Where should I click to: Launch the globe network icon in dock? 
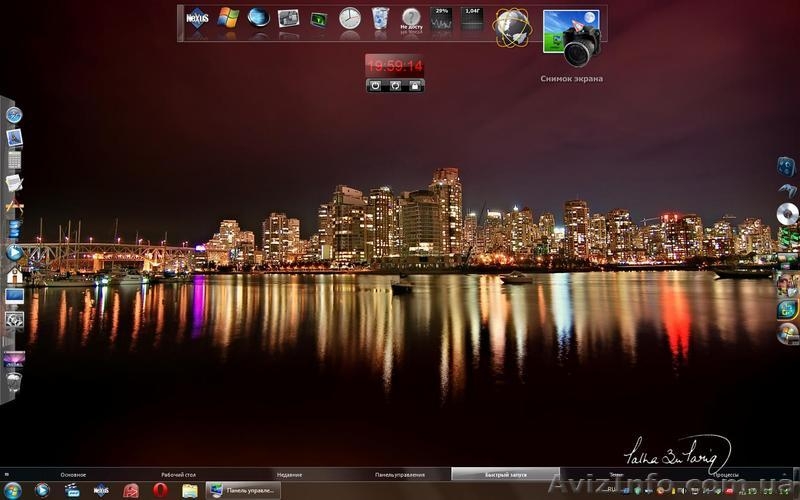point(512,27)
